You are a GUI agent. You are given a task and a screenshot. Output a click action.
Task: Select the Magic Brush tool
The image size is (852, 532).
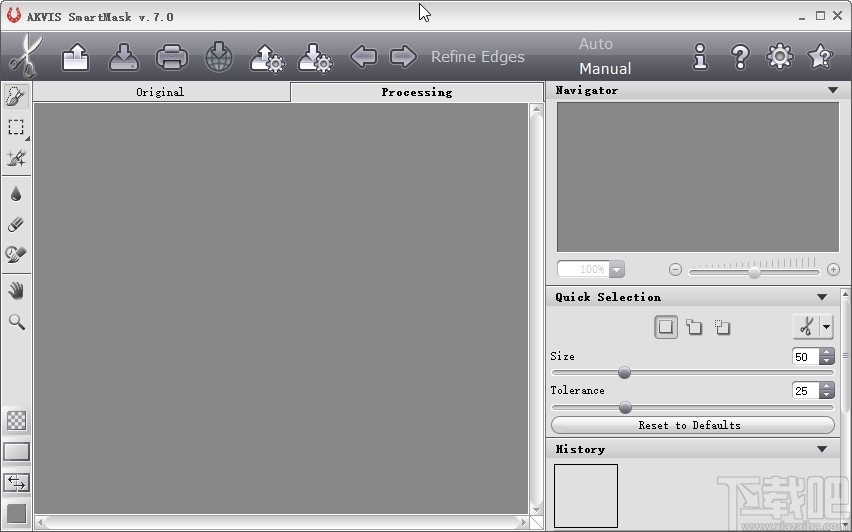(16, 158)
